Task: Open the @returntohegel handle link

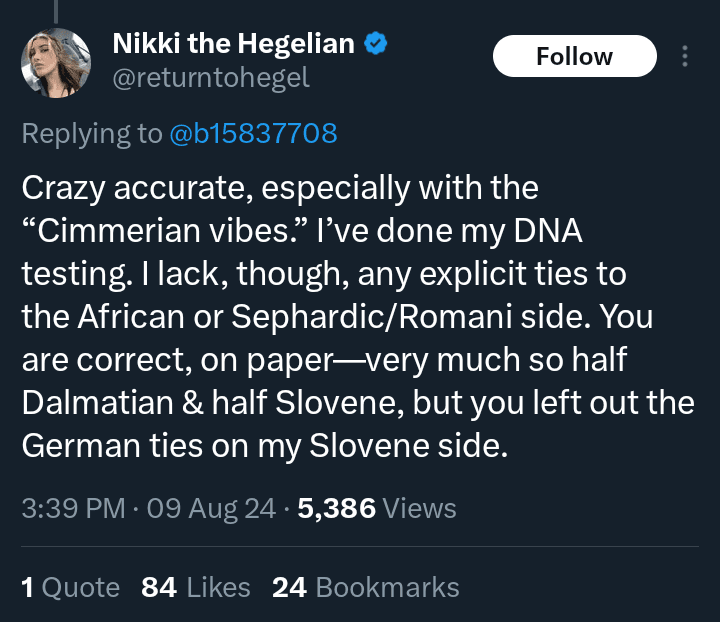Action: coord(212,78)
